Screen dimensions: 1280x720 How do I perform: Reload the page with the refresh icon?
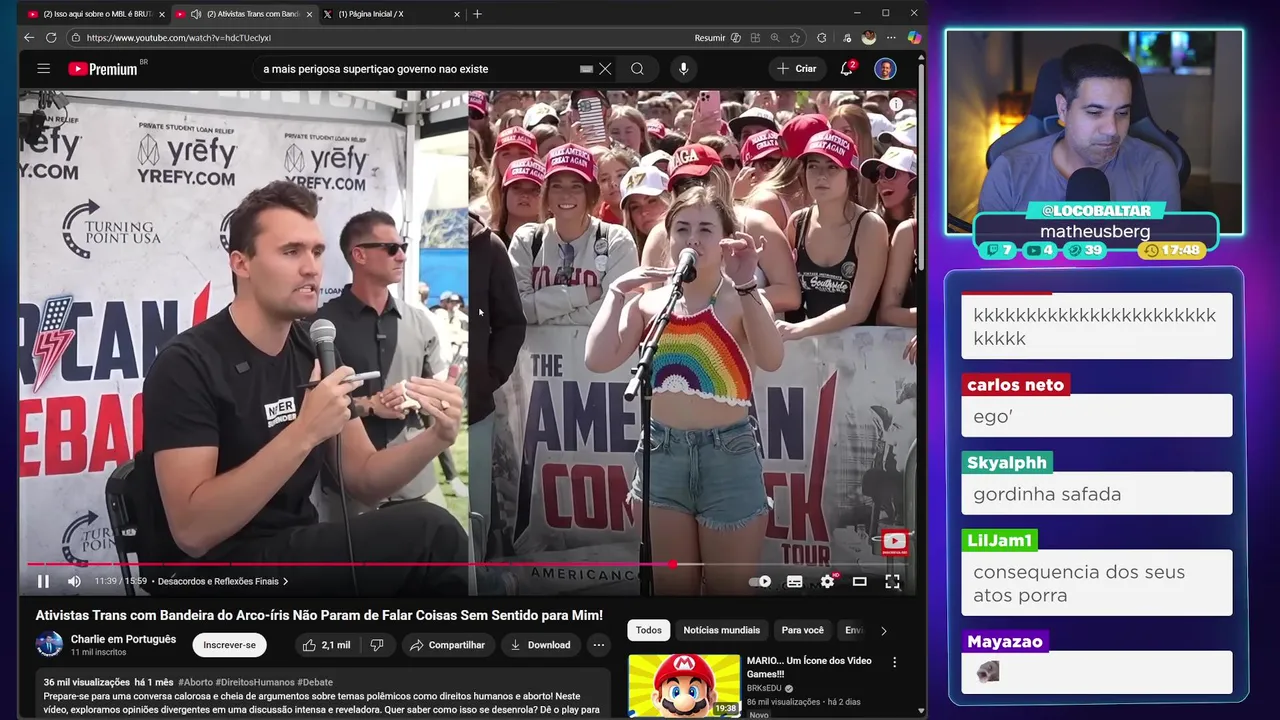click(51, 38)
